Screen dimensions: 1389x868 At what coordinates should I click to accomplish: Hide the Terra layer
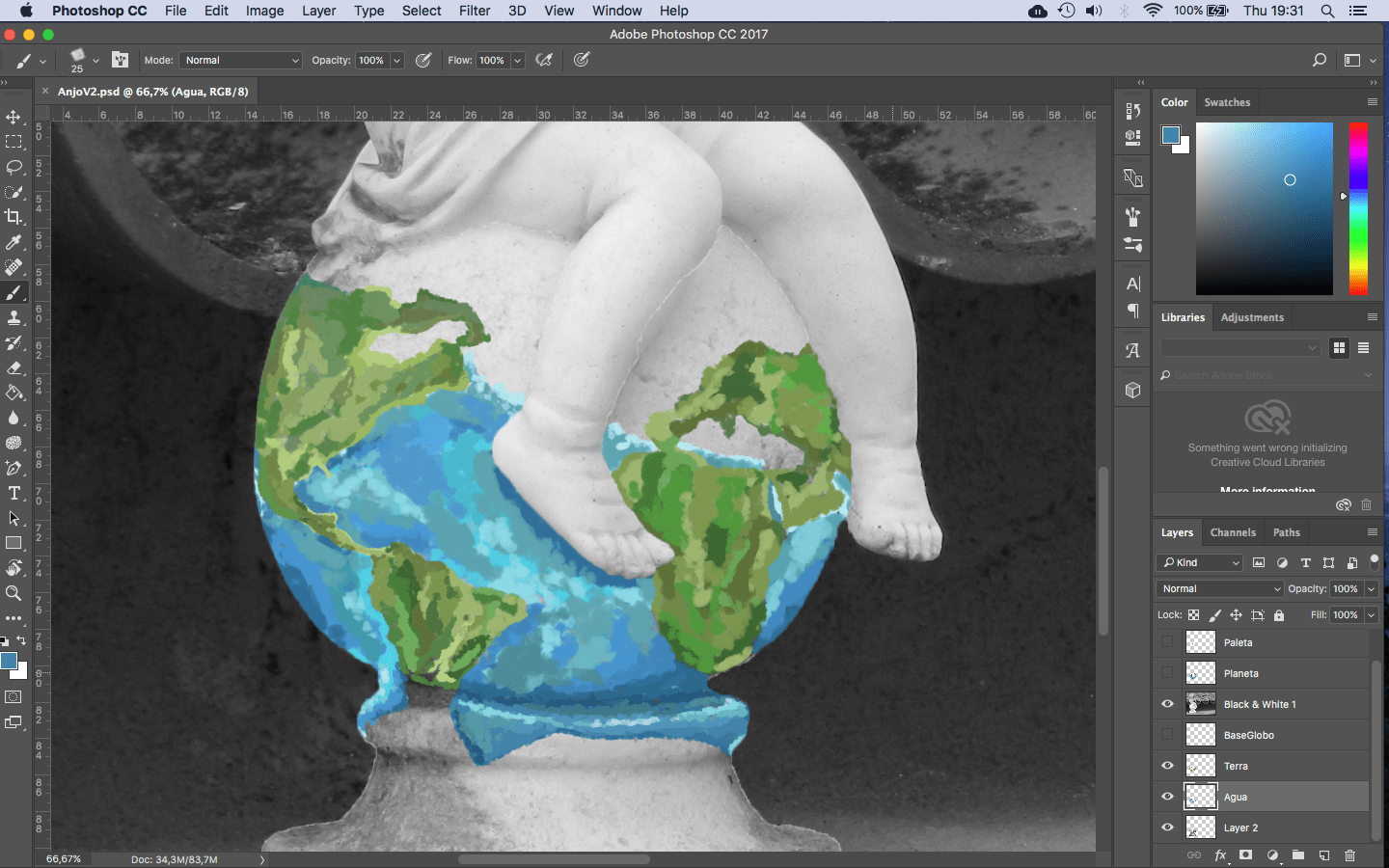1167,766
